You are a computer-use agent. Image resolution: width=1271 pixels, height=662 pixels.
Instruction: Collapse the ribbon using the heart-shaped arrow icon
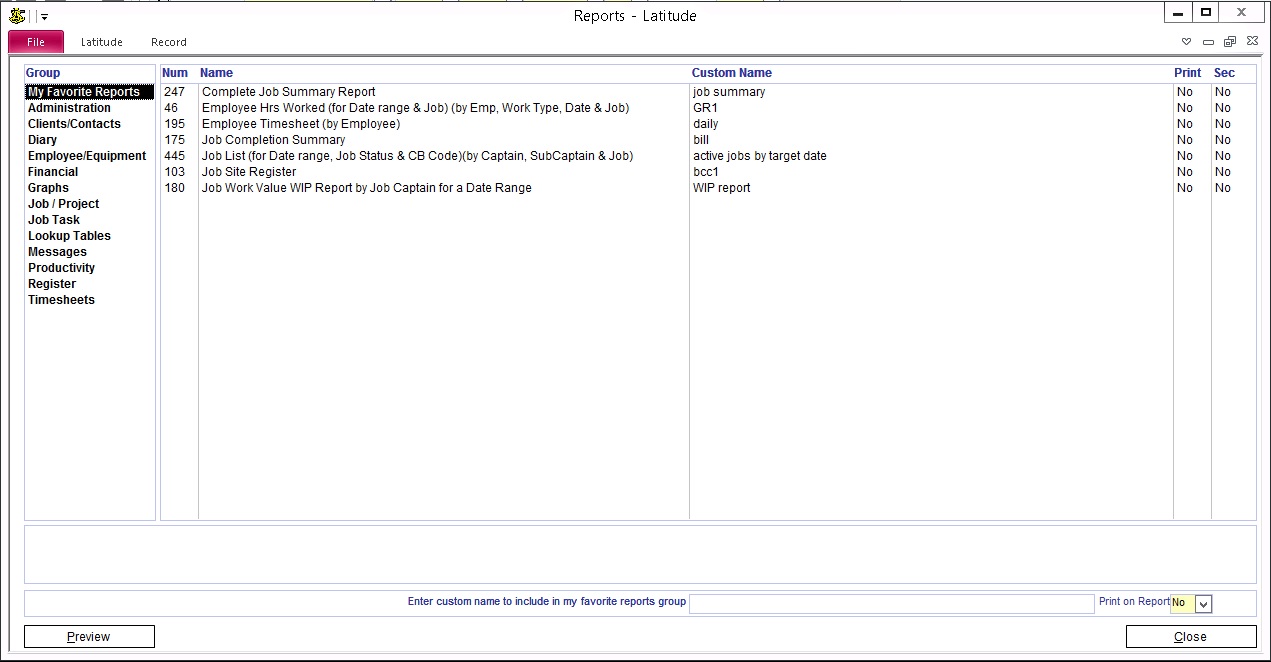[1187, 42]
